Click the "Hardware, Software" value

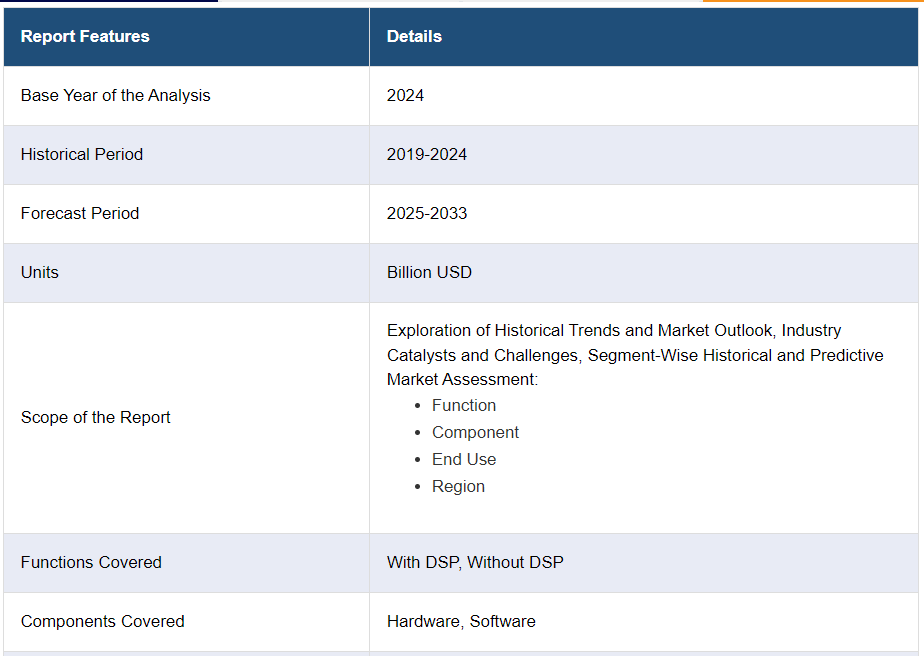coord(461,621)
